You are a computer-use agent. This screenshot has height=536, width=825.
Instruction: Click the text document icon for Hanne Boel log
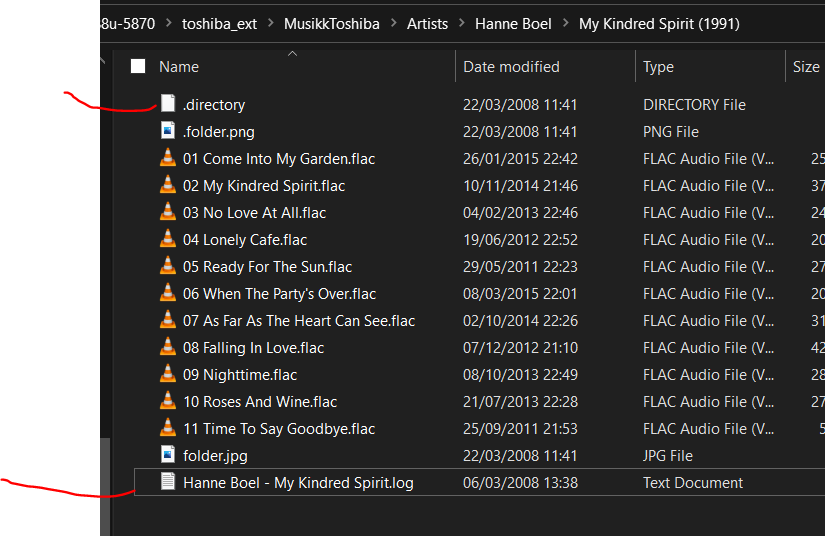[168, 482]
